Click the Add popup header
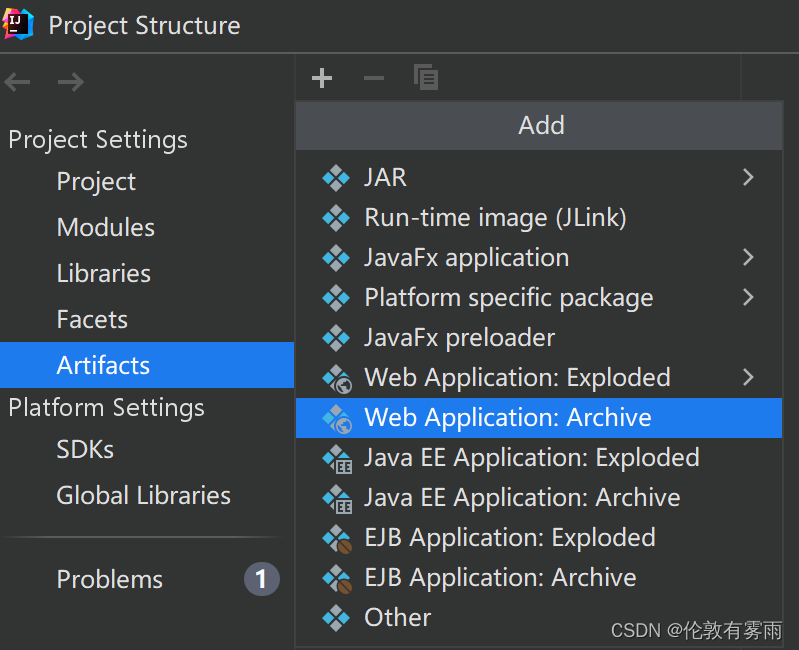799x650 pixels. tap(539, 125)
